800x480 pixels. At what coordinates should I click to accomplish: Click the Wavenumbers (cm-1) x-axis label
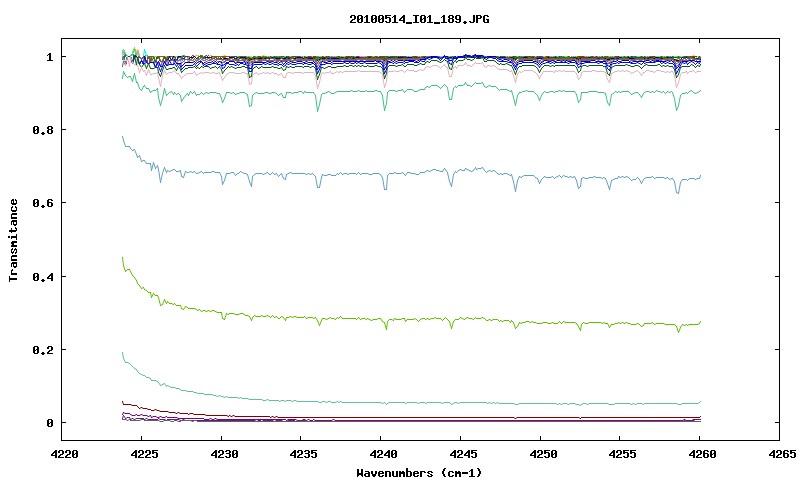pos(419,473)
